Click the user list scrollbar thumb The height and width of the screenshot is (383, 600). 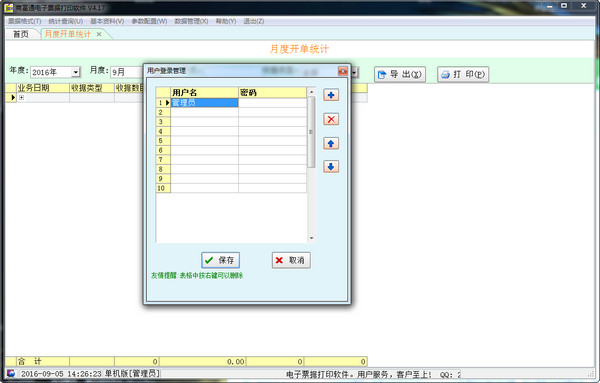pyautogui.click(x=311, y=132)
